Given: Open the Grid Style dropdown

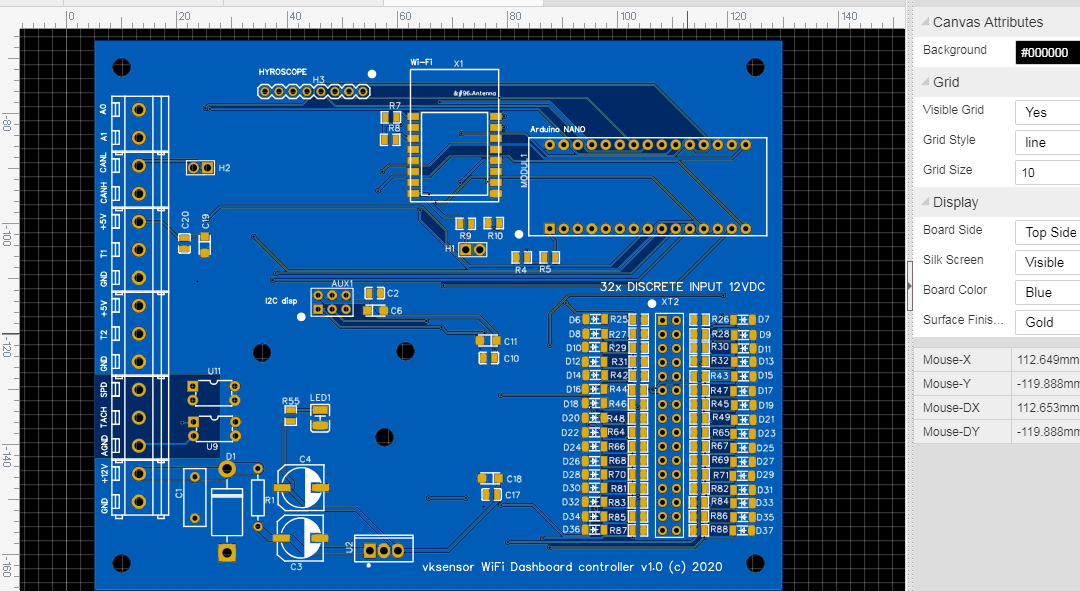Looking at the screenshot, I should 1046,143.
